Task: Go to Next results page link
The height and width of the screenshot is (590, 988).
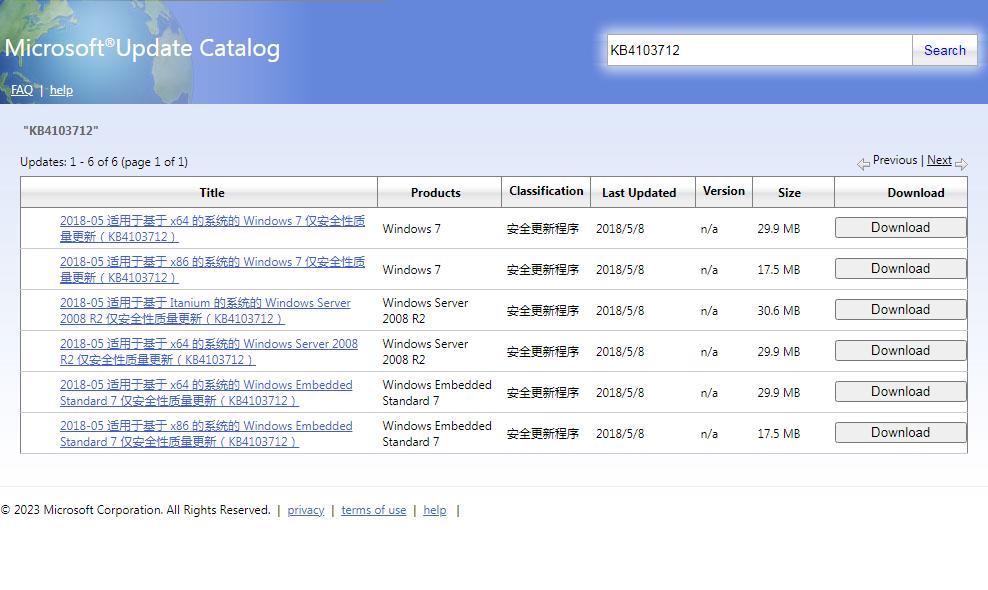Action: [x=939, y=160]
